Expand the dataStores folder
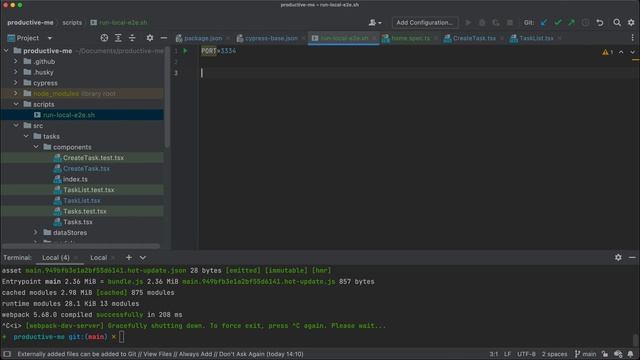Viewport: 640px width, 360px height. [x=36, y=233]
